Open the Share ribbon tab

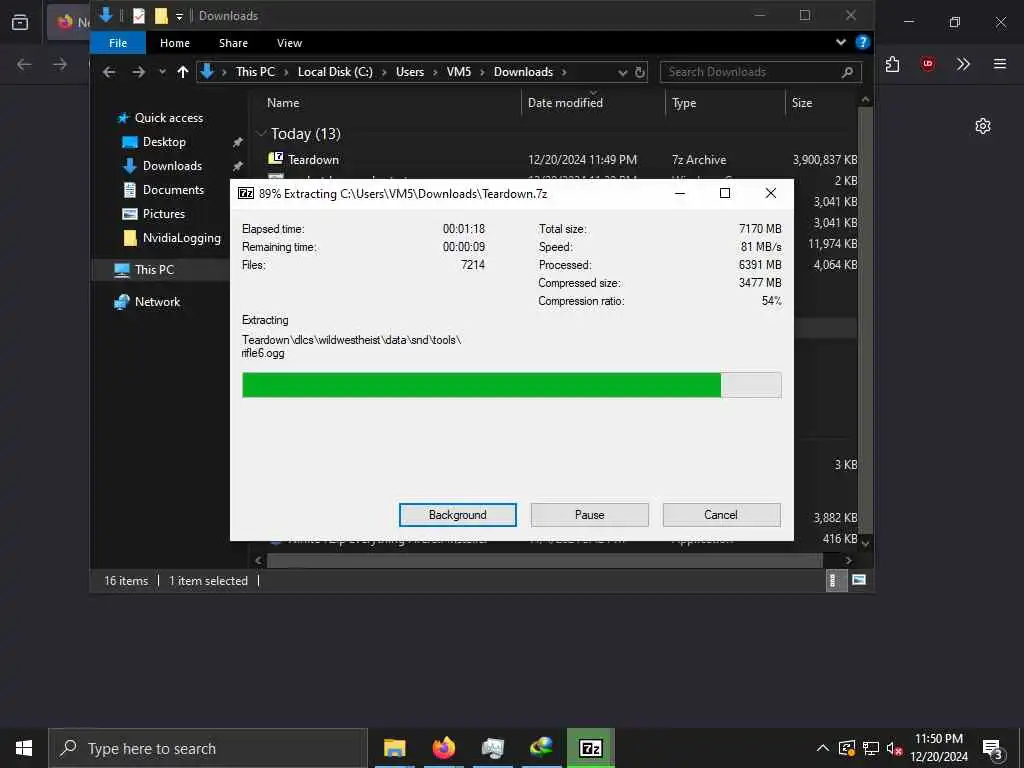tap(233, 43)
